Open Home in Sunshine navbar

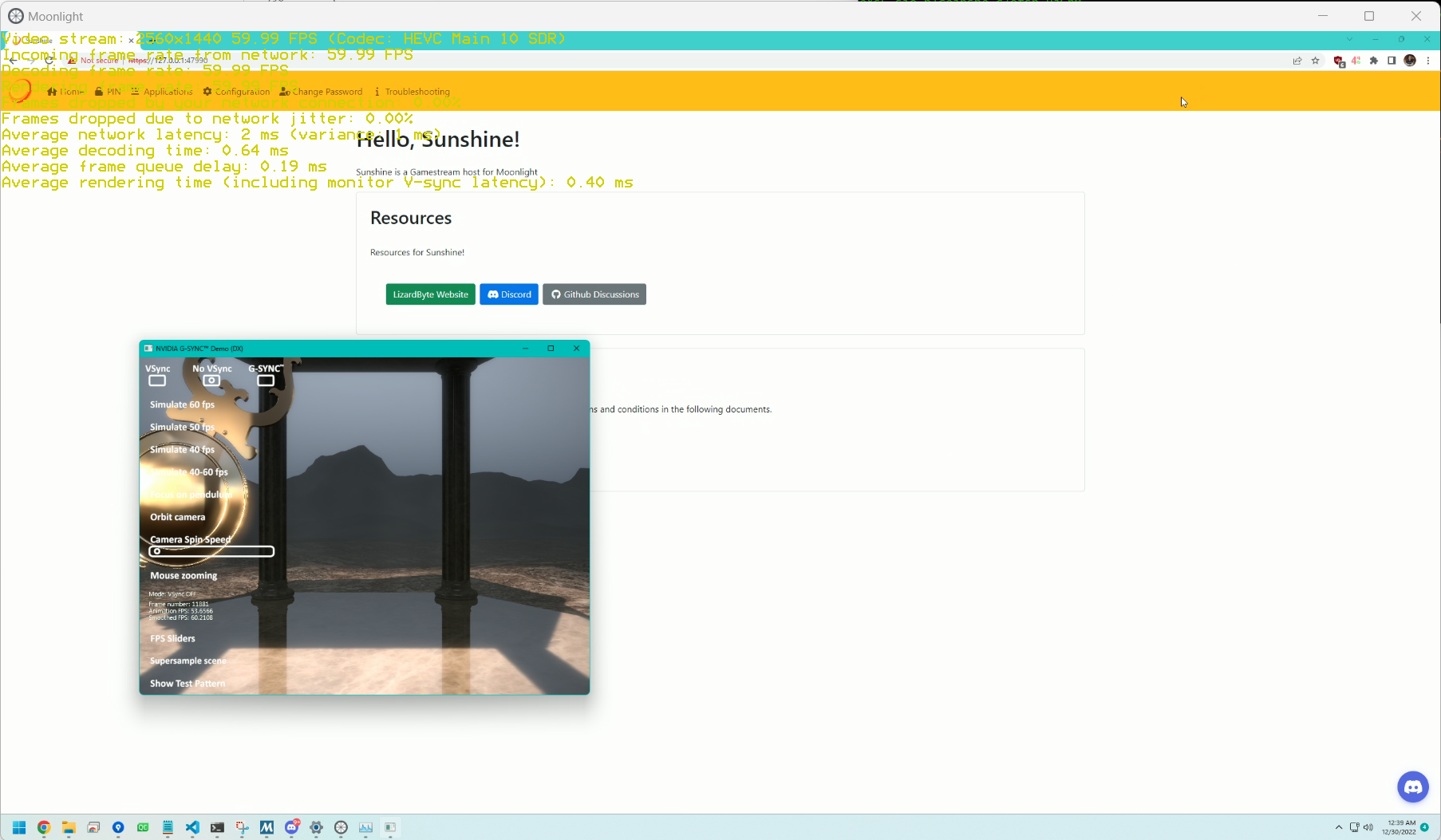point(65,92)
